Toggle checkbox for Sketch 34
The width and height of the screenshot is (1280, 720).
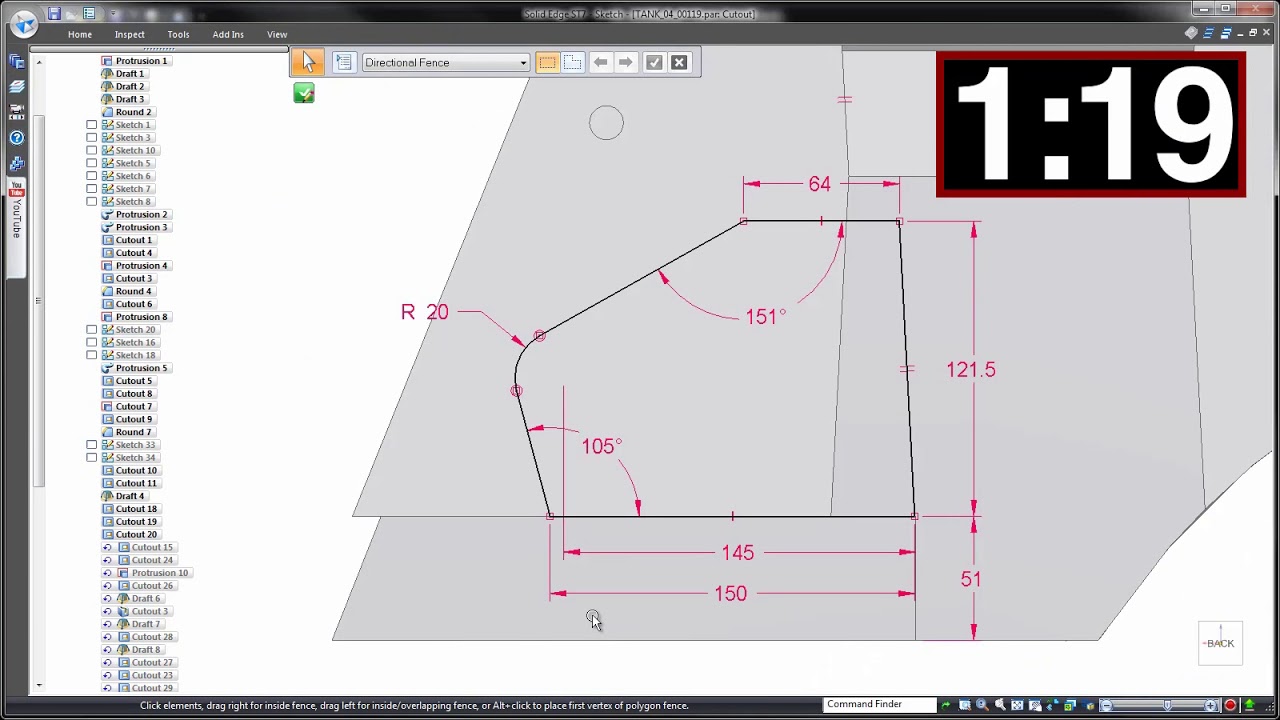[x=92, y=457]
